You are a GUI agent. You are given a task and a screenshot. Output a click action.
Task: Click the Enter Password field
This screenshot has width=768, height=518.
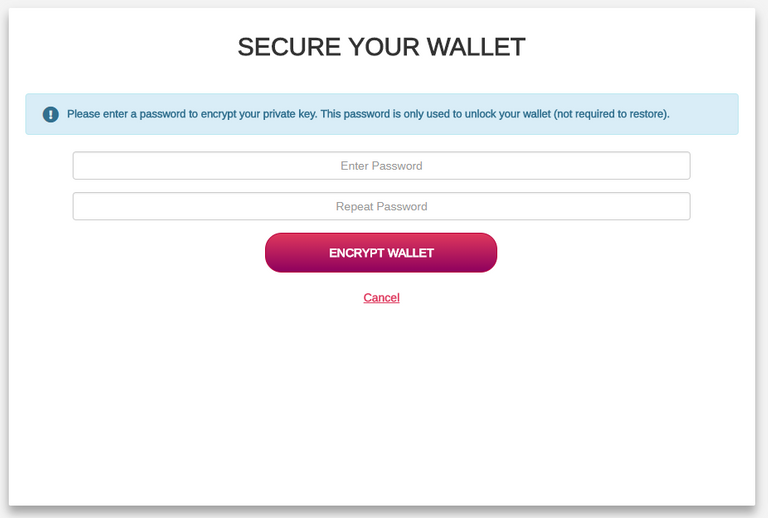(x=381, y=166)
